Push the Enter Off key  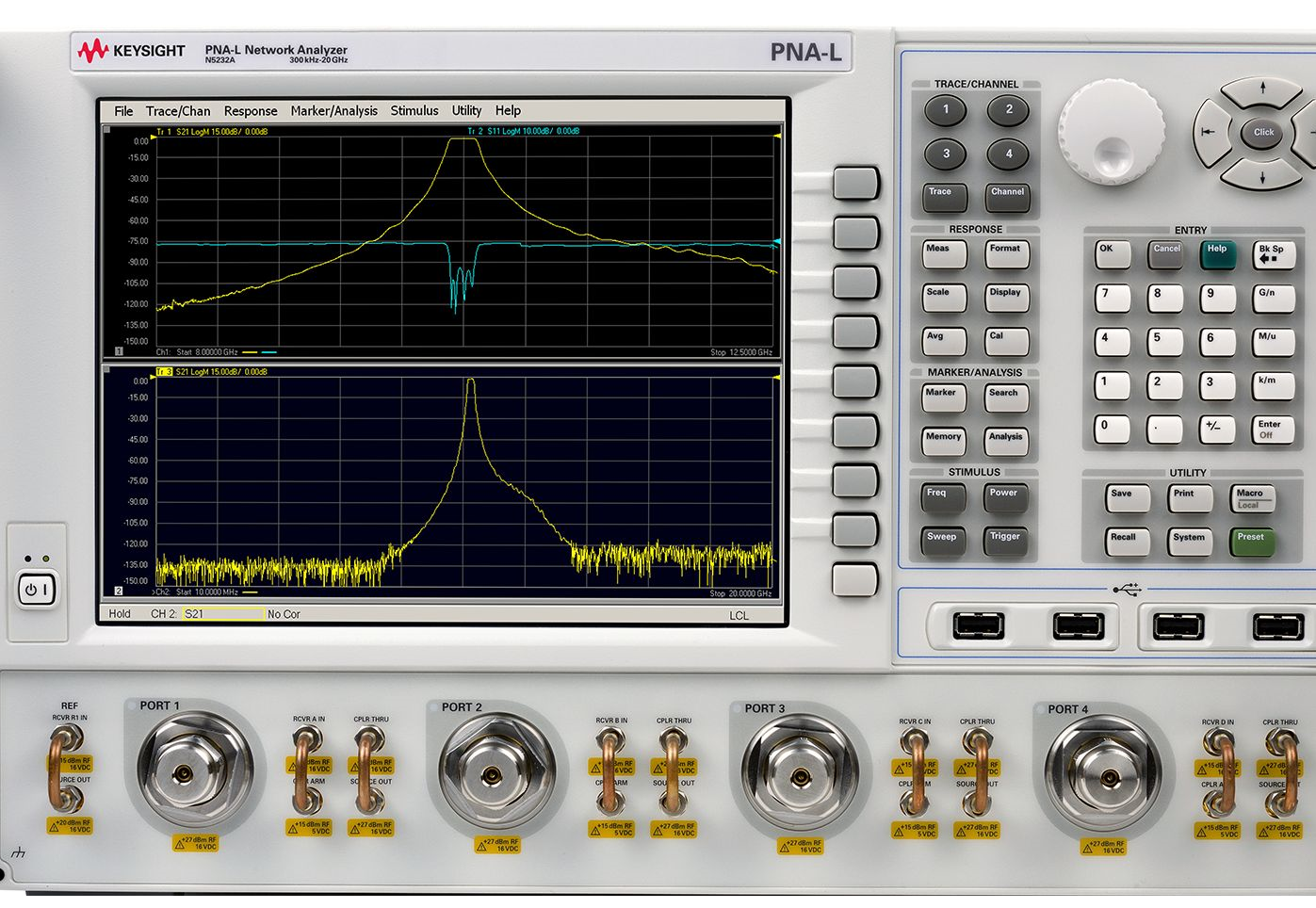[1275, 430]
